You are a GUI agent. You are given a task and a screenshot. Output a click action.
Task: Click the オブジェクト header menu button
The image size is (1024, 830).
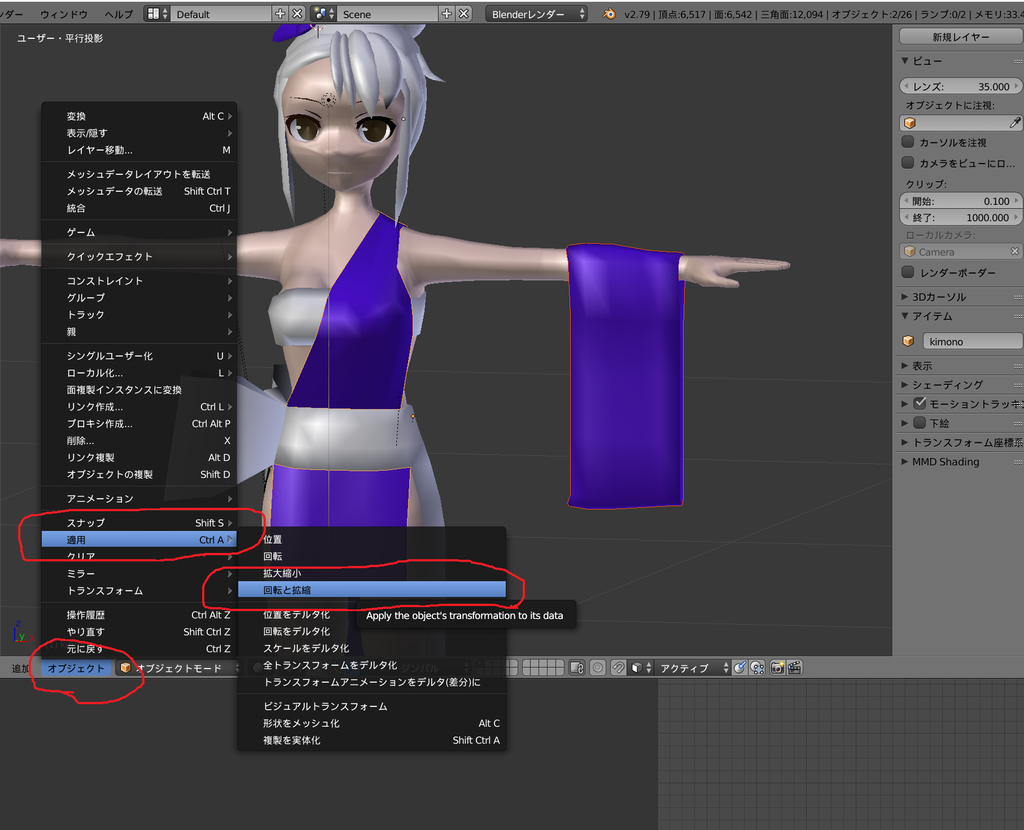click(x=76, y=667)
